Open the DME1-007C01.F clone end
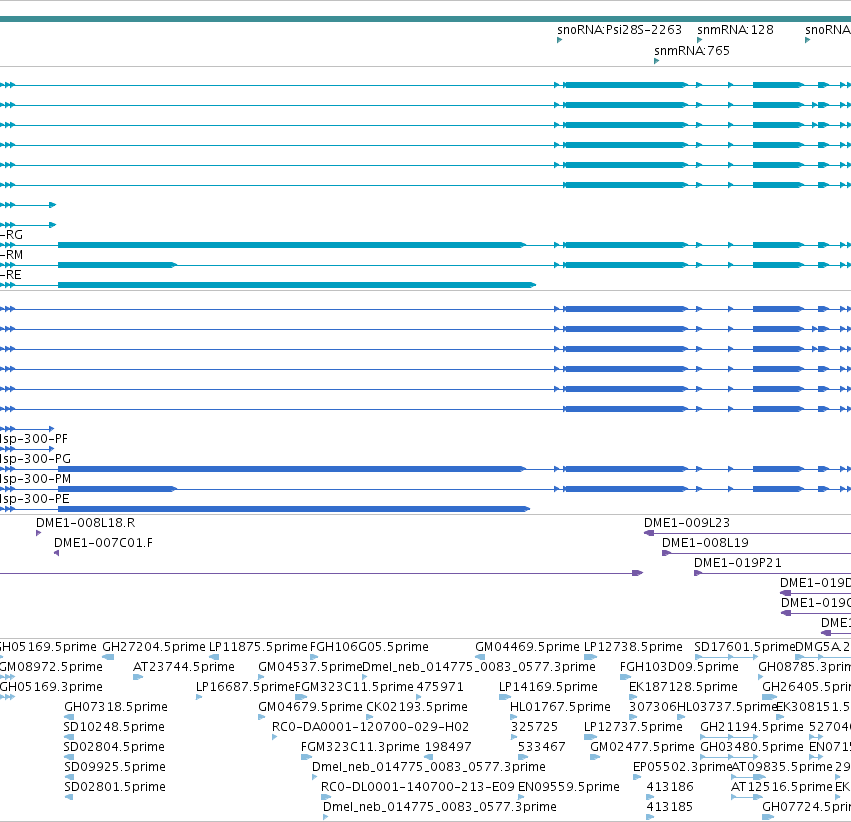 104,543
